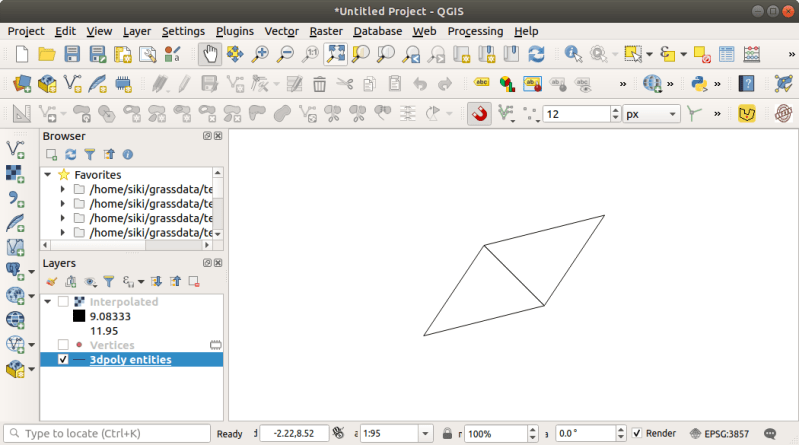
Task: Remove selected layer from Layers panel
Action: pos(194,281)
